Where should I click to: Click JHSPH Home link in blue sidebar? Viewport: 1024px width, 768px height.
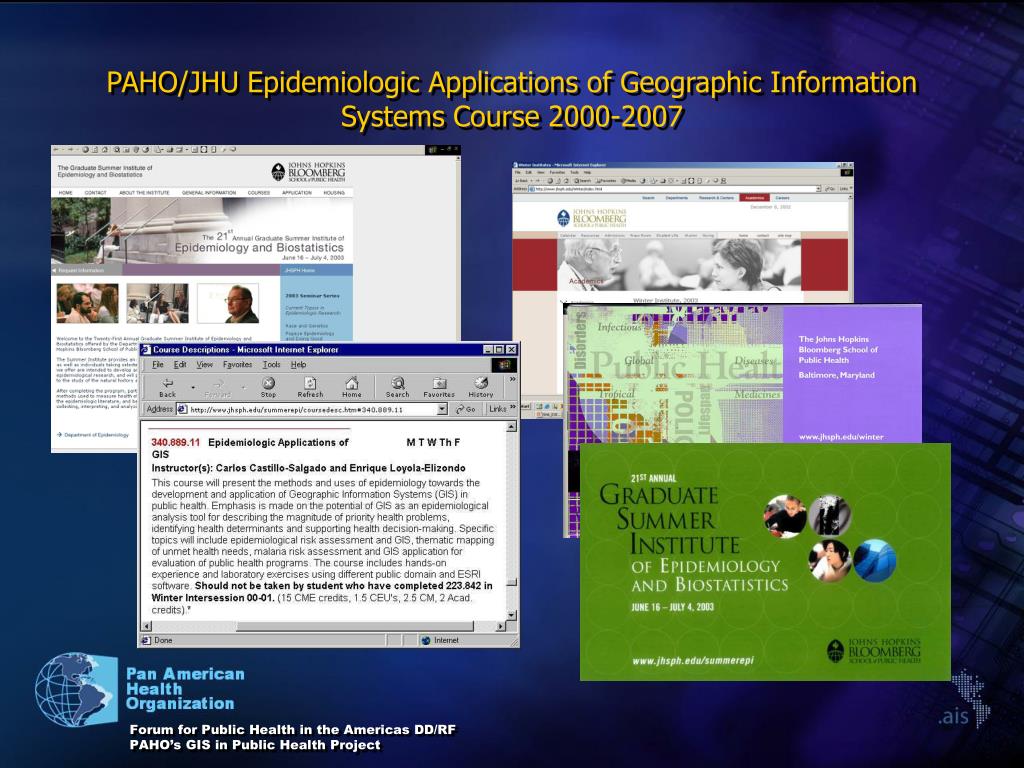click(300, 270)
